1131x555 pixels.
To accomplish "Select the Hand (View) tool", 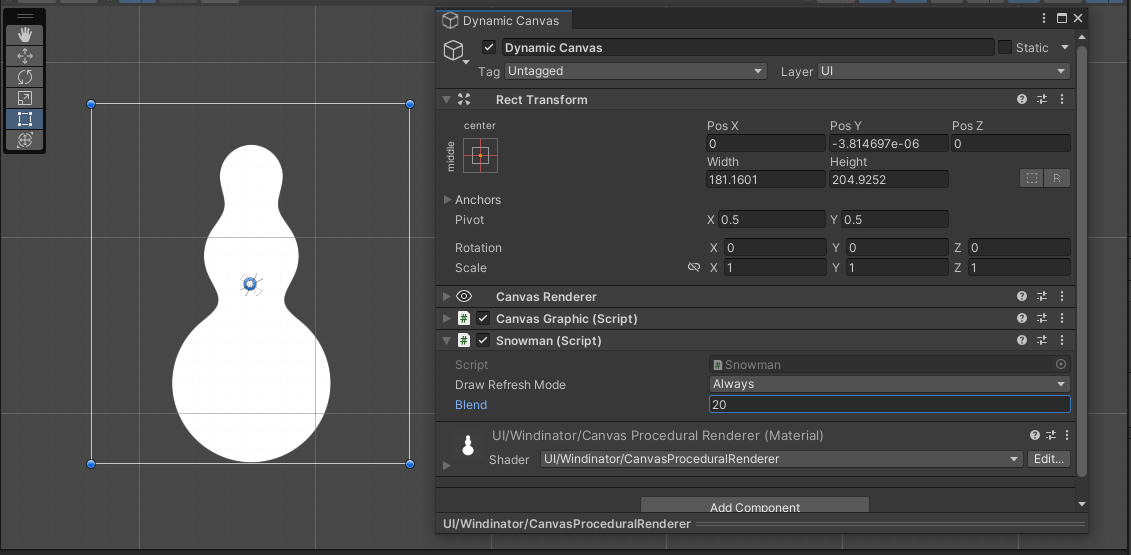I will pyautogui.click(x=25, y=35).
